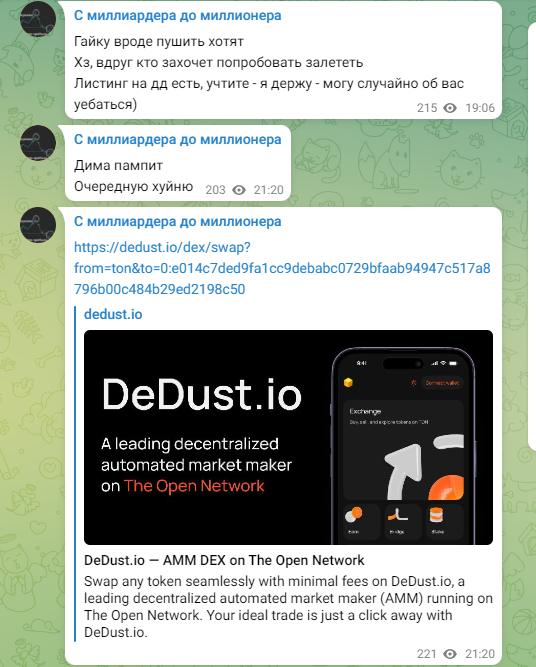Open channel avatar beside 'Дима пампит' message
The image size is (536, 667).
click(x=38, y=143)
